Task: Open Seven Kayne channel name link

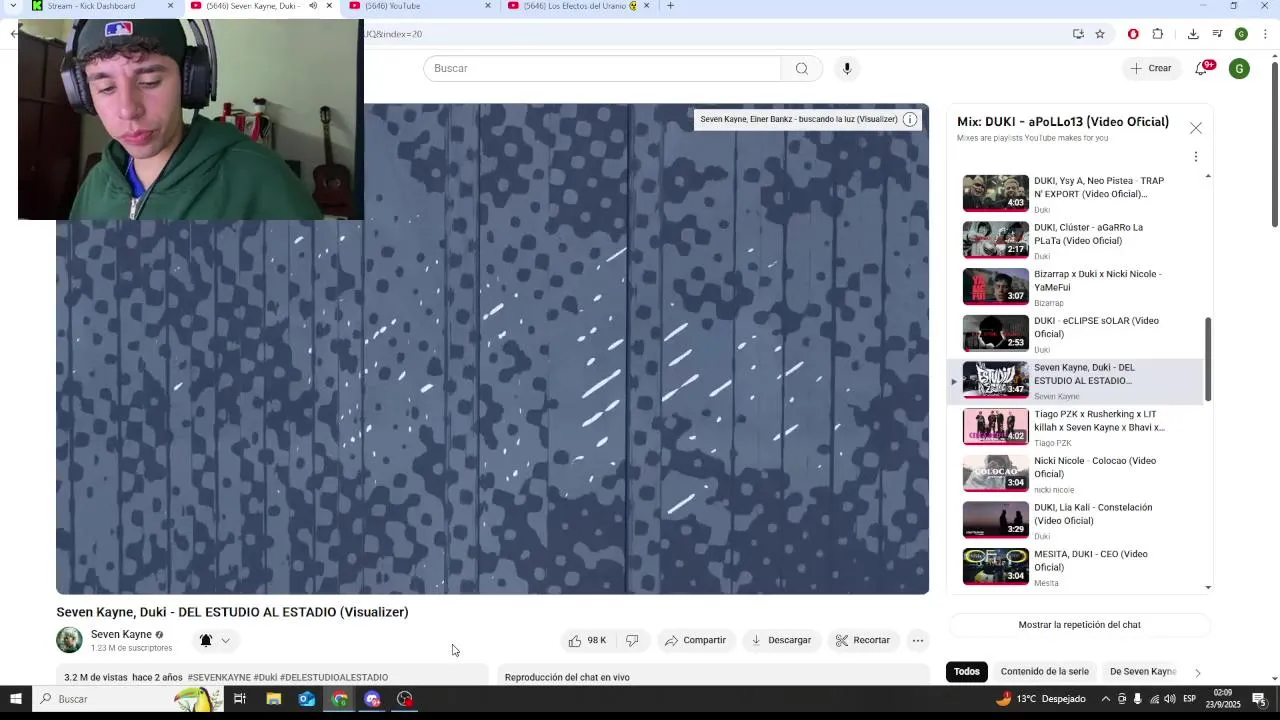Action: (121, 634)
